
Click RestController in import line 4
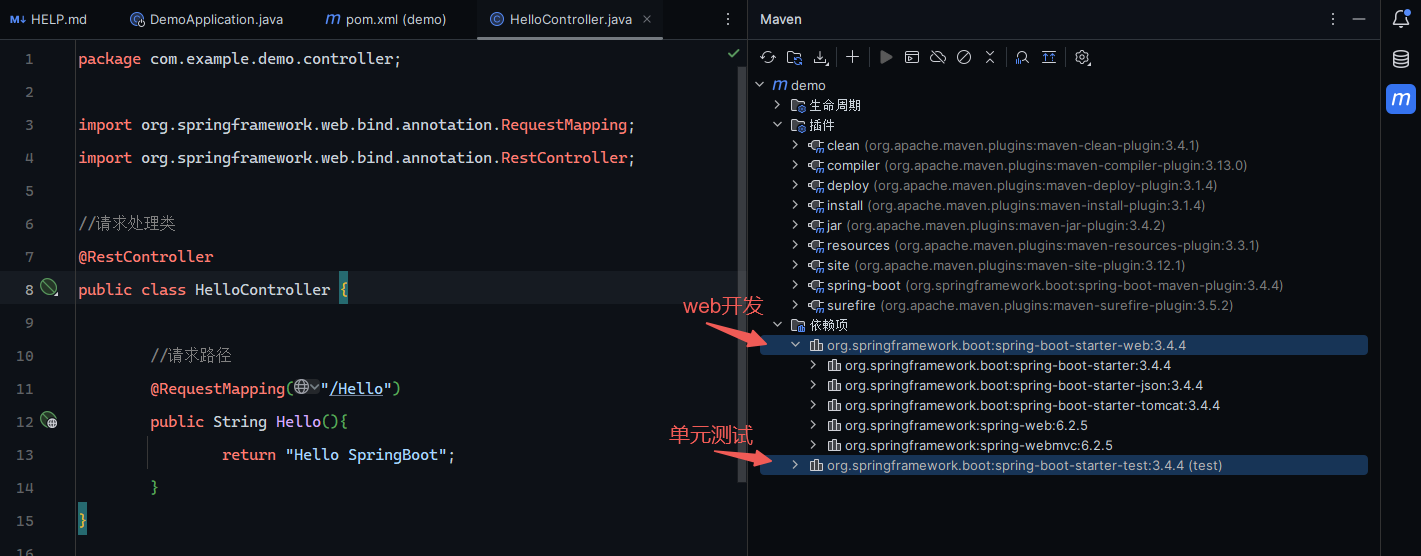tap(564, 158)
